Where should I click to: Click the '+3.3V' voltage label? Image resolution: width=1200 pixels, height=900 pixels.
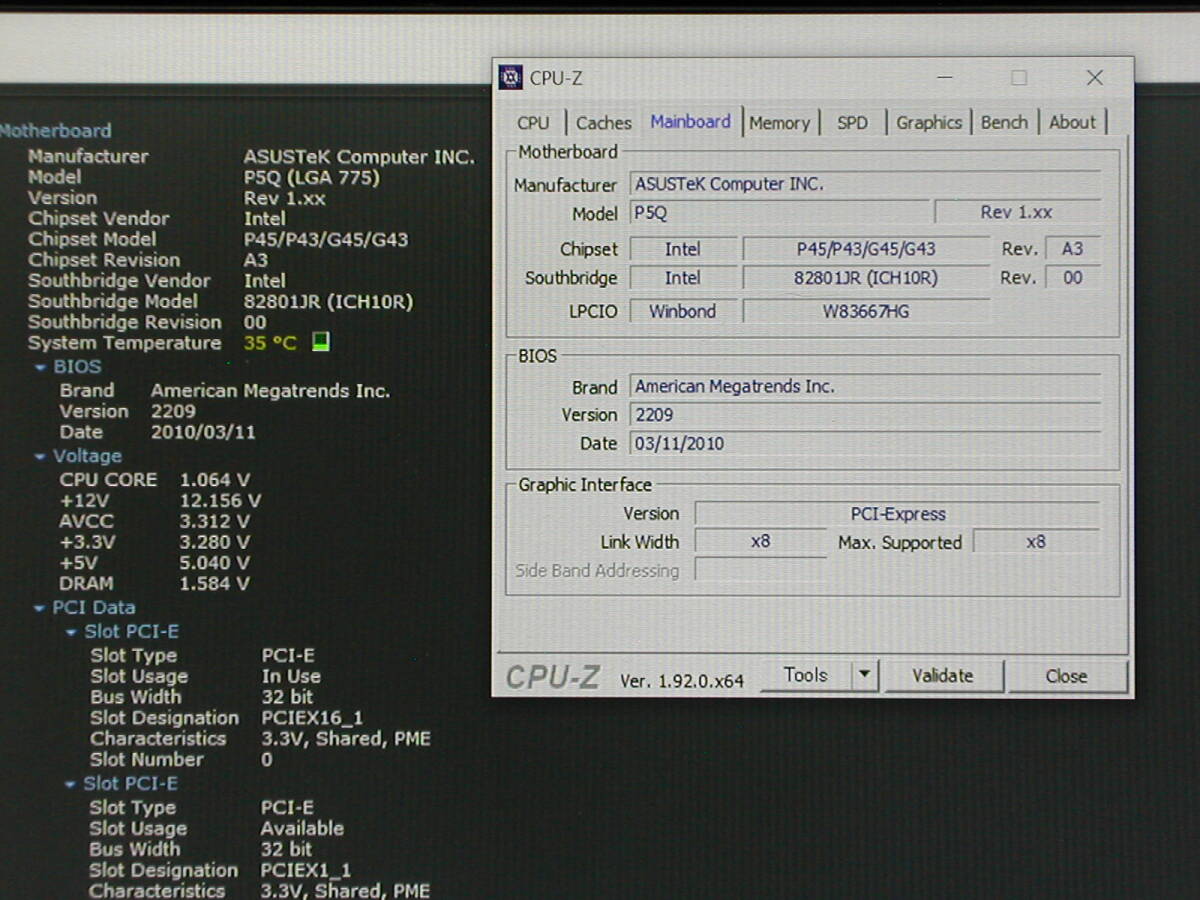click(x=87, y=543)
